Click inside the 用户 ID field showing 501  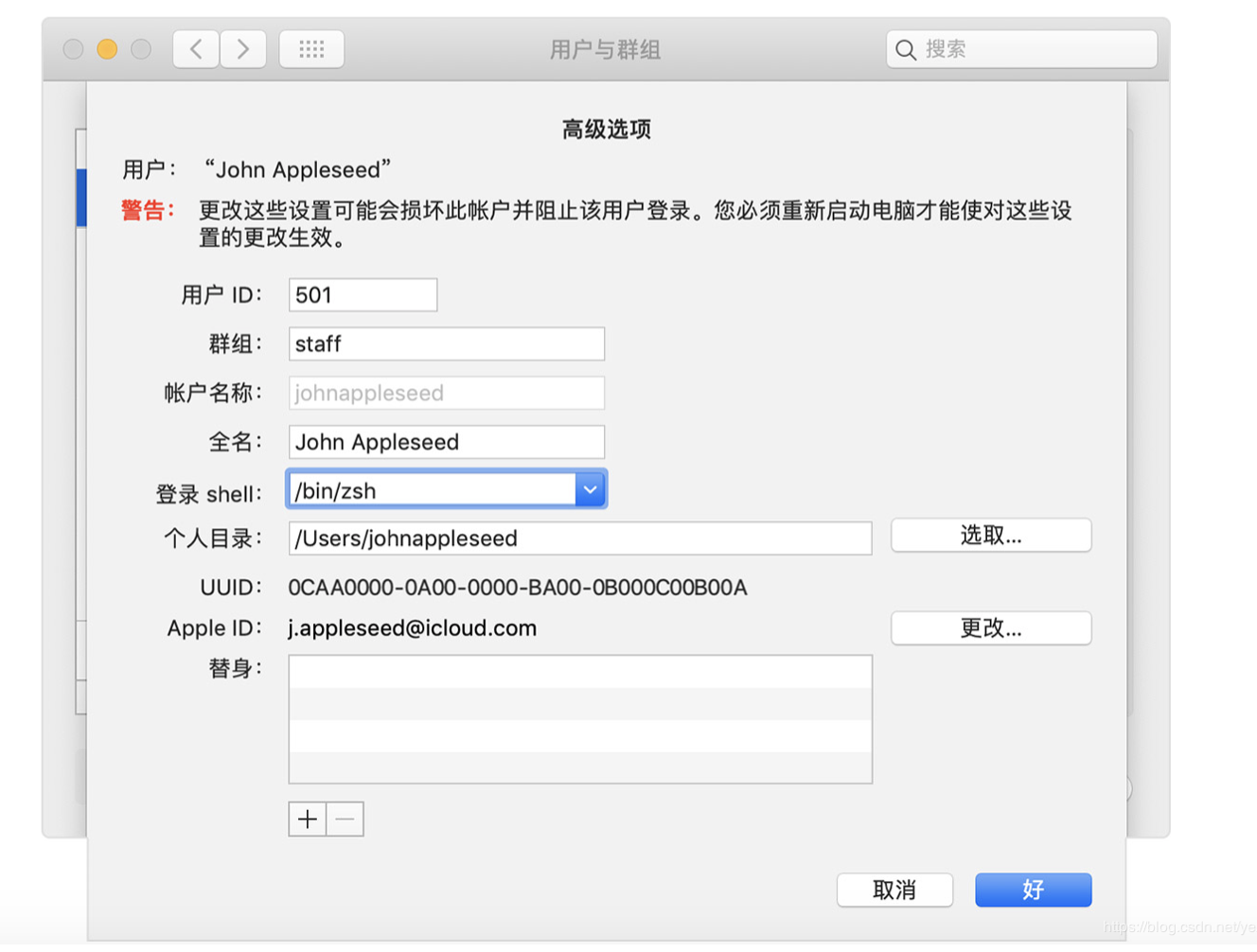(362, 294)
